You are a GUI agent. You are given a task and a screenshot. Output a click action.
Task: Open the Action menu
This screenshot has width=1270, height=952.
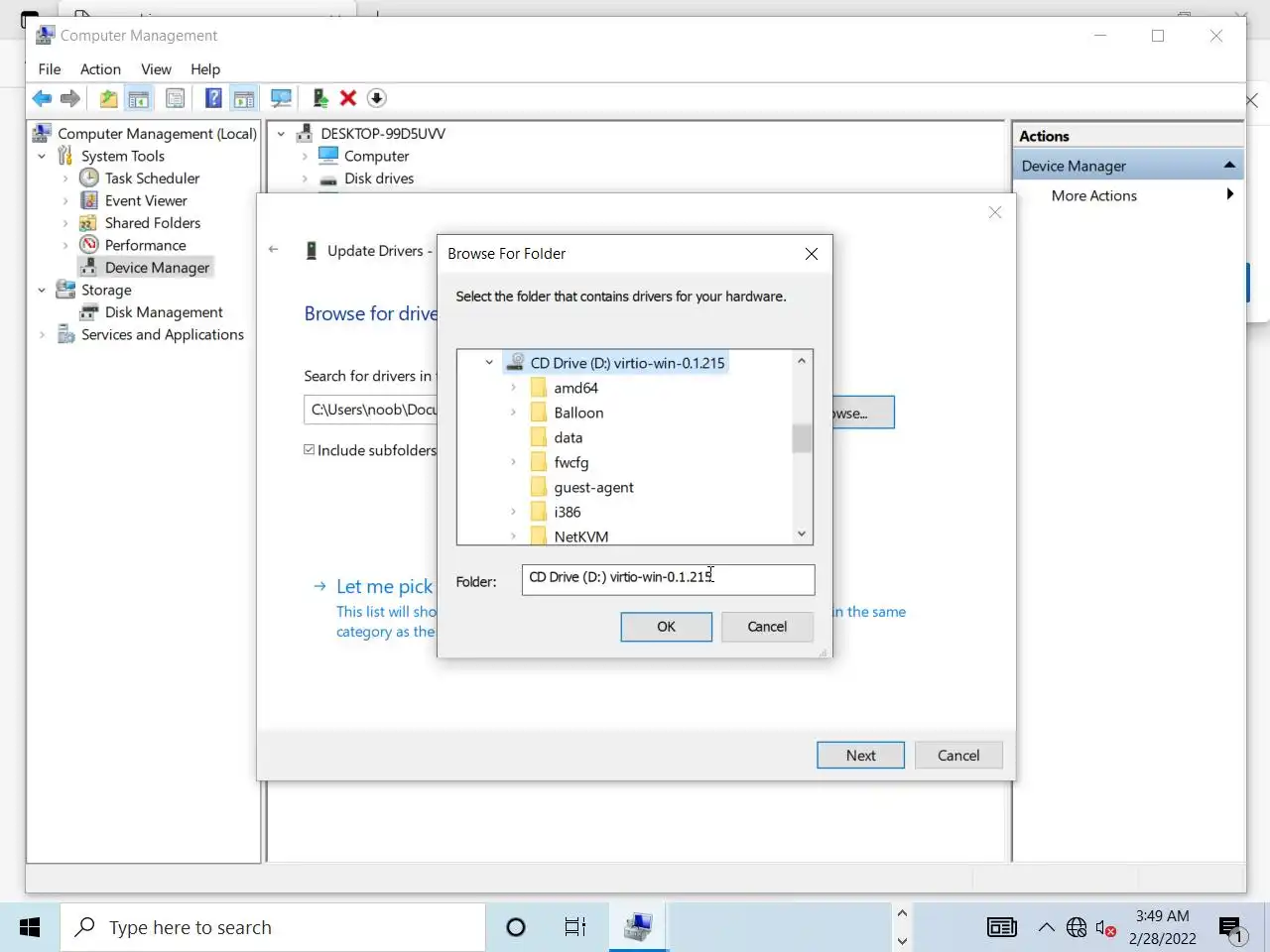[x=100, y=69]
